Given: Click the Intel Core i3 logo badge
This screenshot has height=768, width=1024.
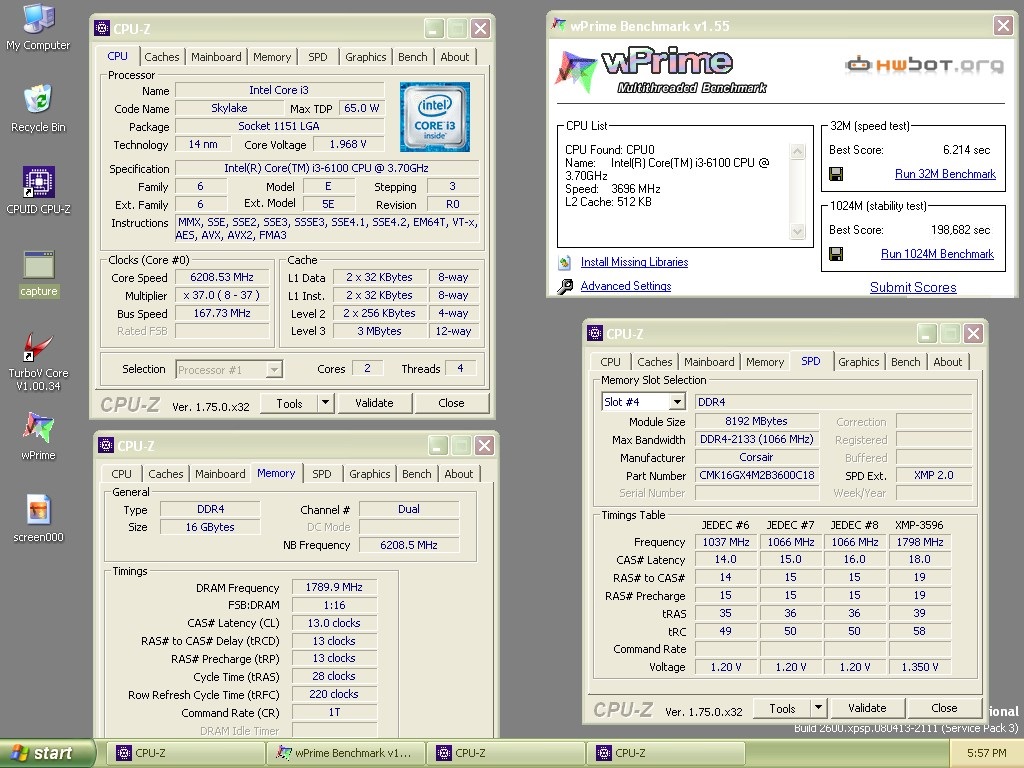Looking at the screenshot, I should coord(435,117).
